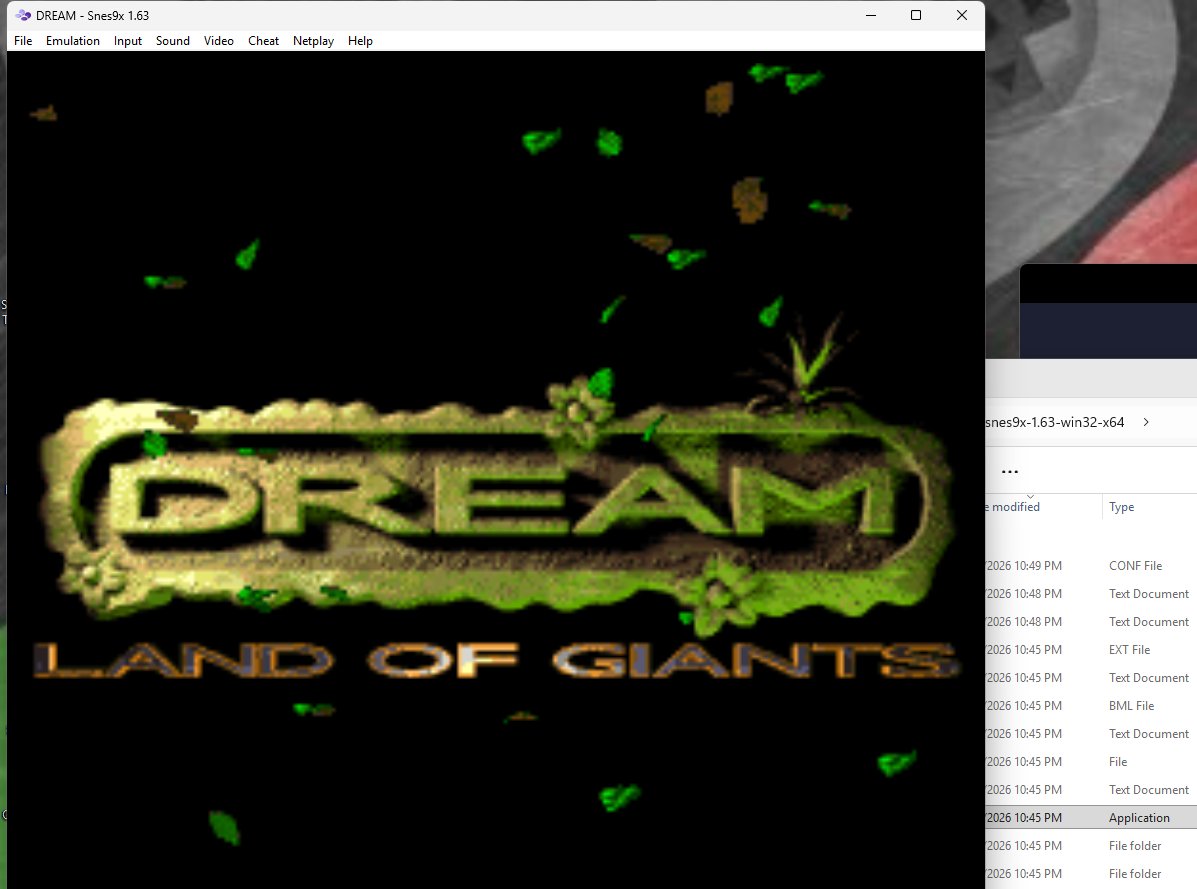Open the Netplay menu
Screen dimensions: 1197x889
tap(313, 41)
